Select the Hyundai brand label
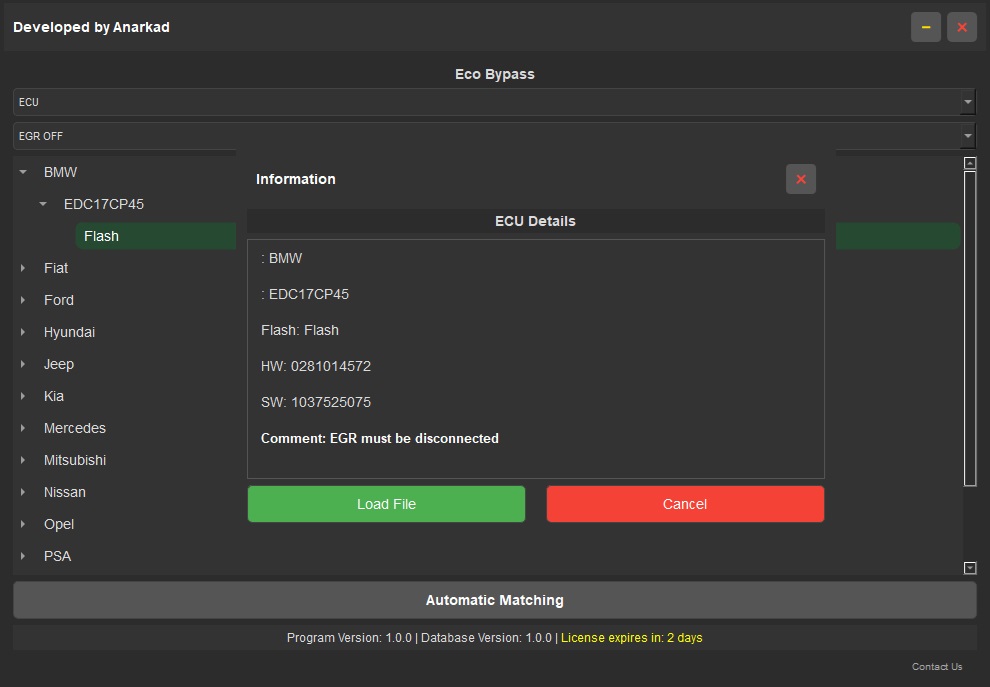Screen dimensions: 990x687 click(x=69, y=332)
